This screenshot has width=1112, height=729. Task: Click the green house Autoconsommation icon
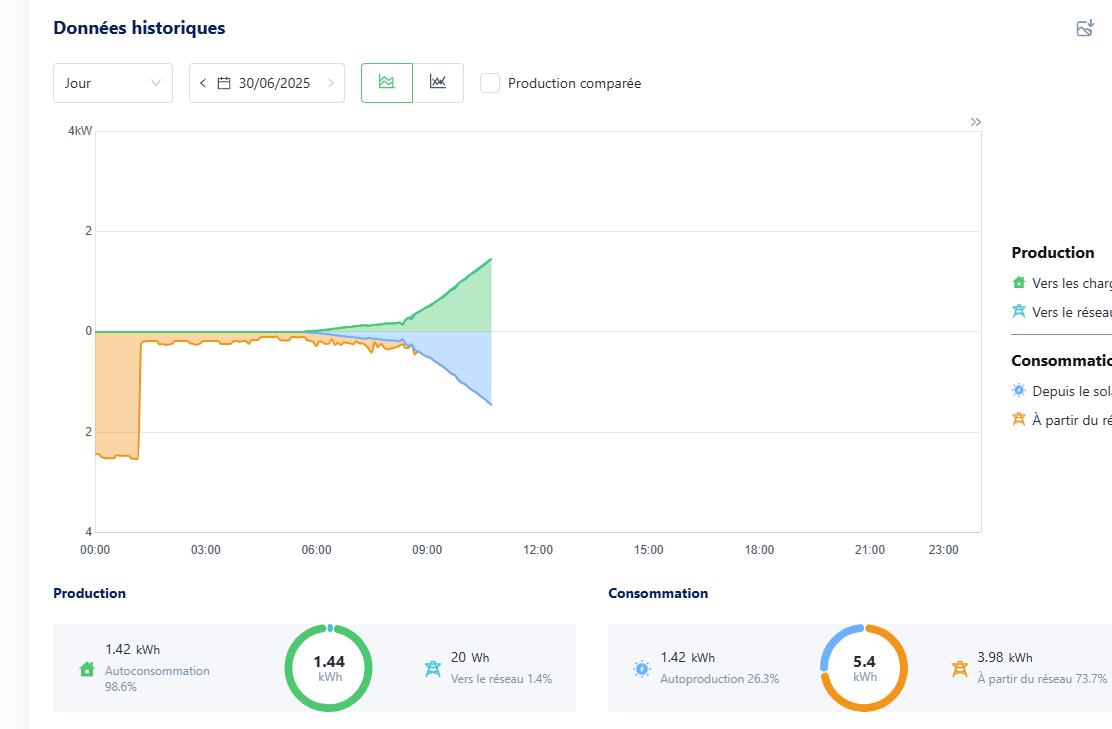point(87,669)
